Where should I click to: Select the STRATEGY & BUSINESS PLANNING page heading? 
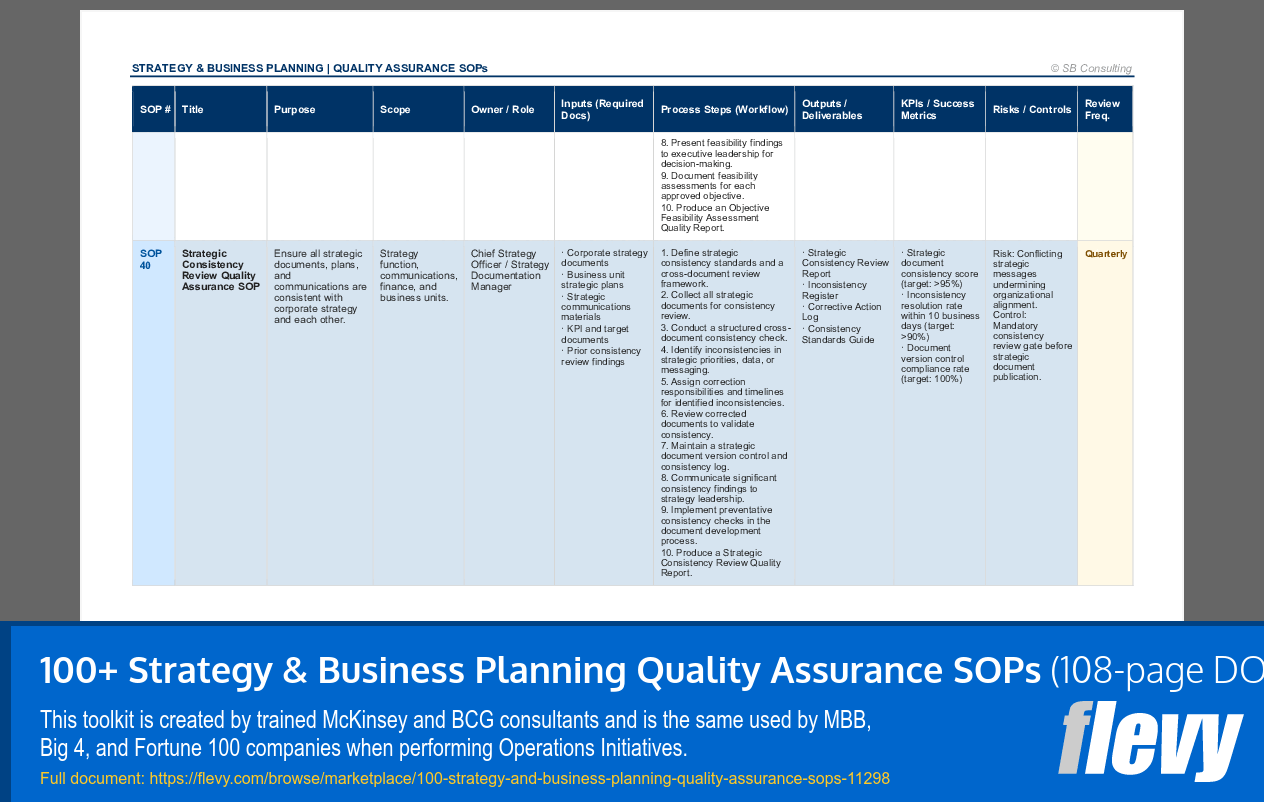[309, 68]
